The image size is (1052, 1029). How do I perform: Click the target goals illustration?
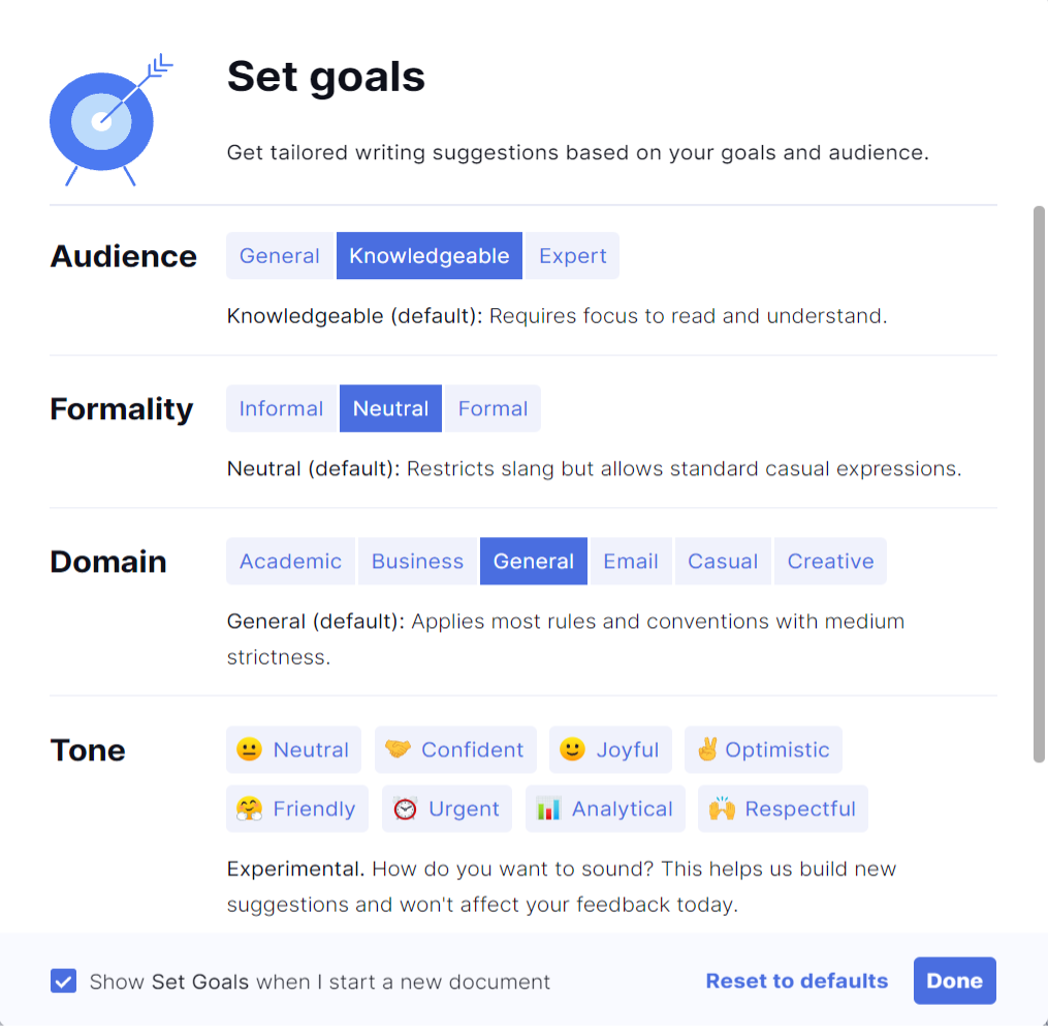click(111, 121)
